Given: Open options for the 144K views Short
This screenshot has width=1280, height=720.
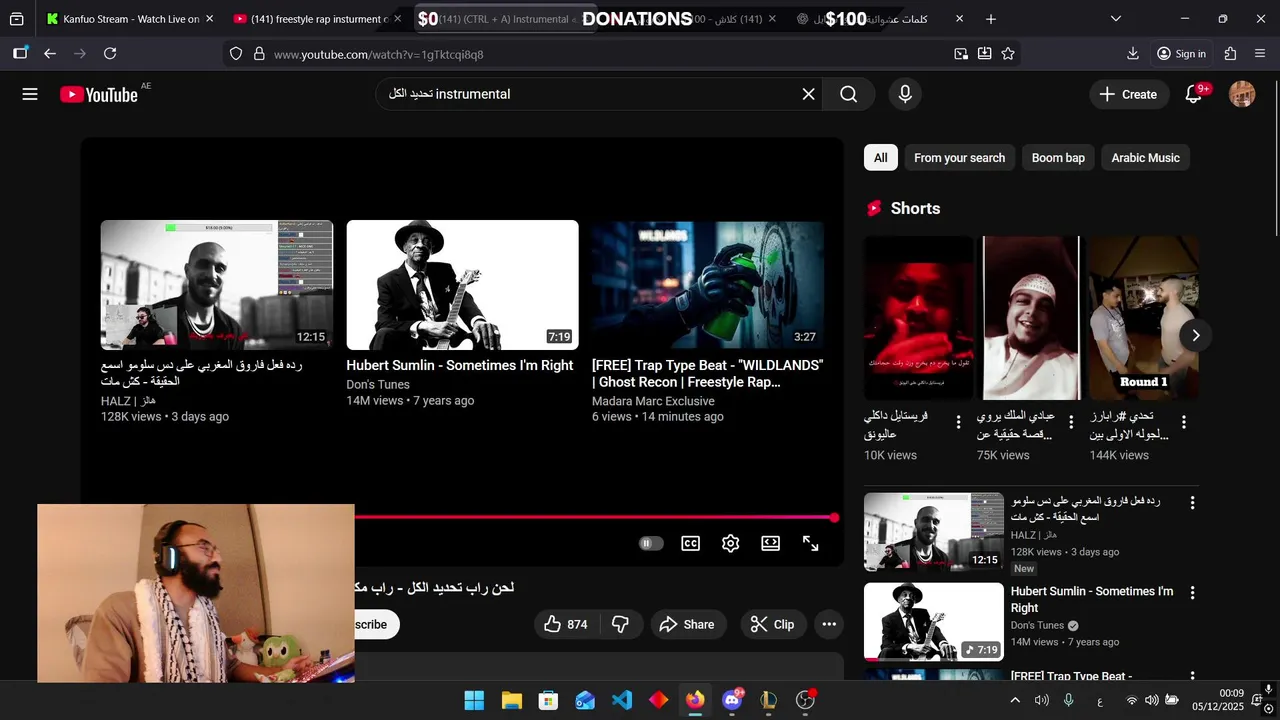Looking at the screenshot, I should point(1184,422).
